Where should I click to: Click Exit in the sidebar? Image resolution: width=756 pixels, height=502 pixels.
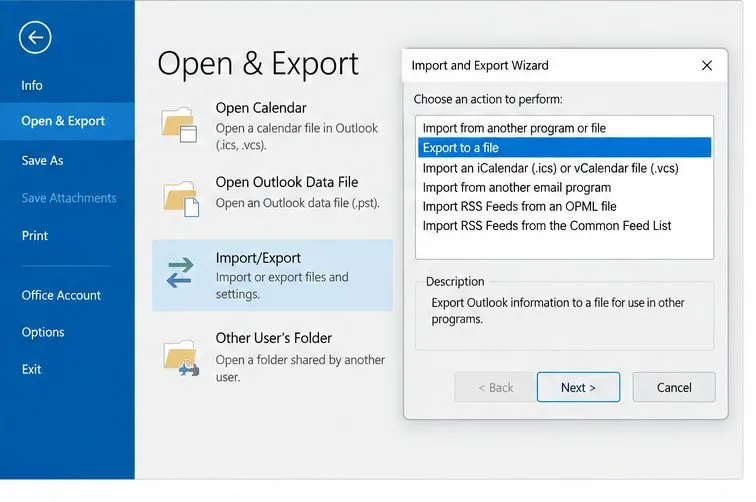(31, 369)
